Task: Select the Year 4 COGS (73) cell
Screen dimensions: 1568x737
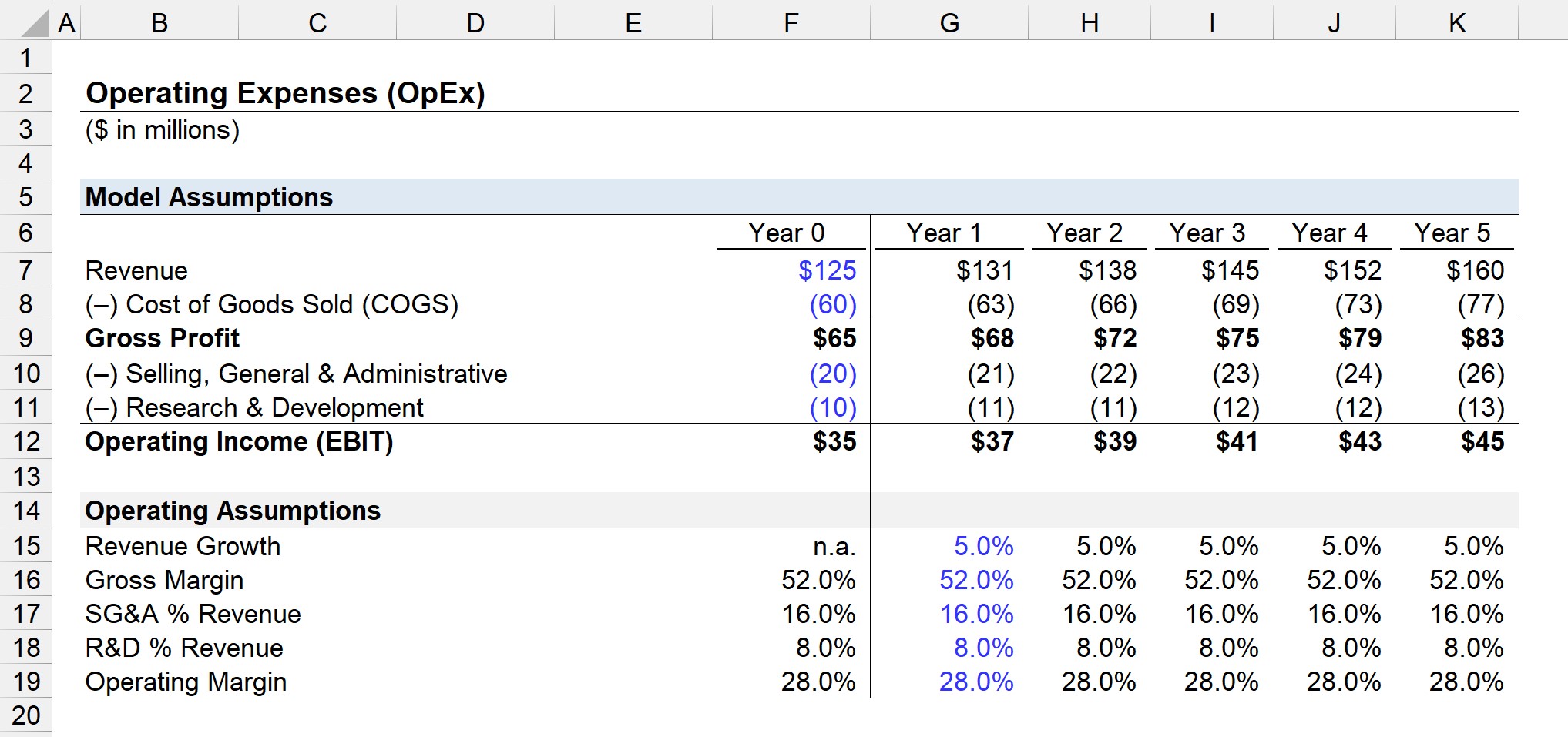Action: pyautogui.click(x=1358, y=305)
